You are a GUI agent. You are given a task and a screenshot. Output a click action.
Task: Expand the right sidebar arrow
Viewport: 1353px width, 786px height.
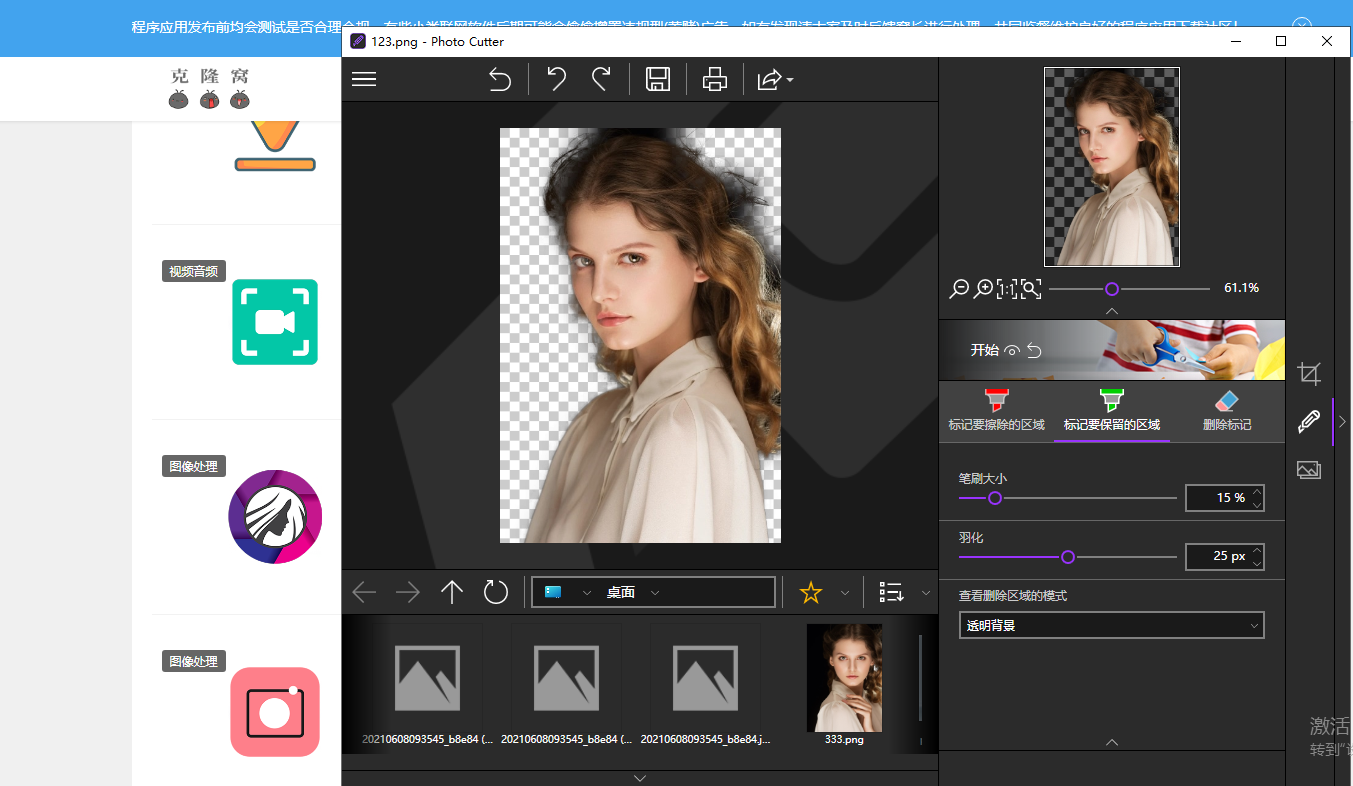[1342, 422]
